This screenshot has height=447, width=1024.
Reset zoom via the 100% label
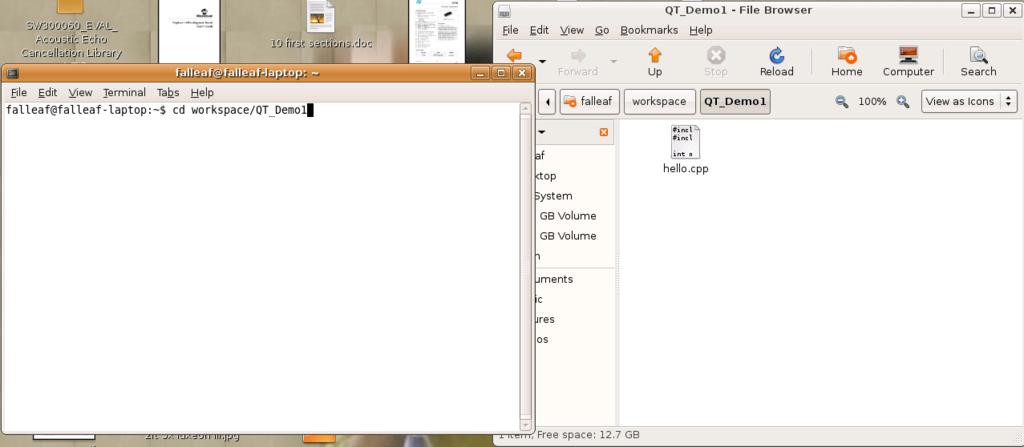[x=872, y=101]
